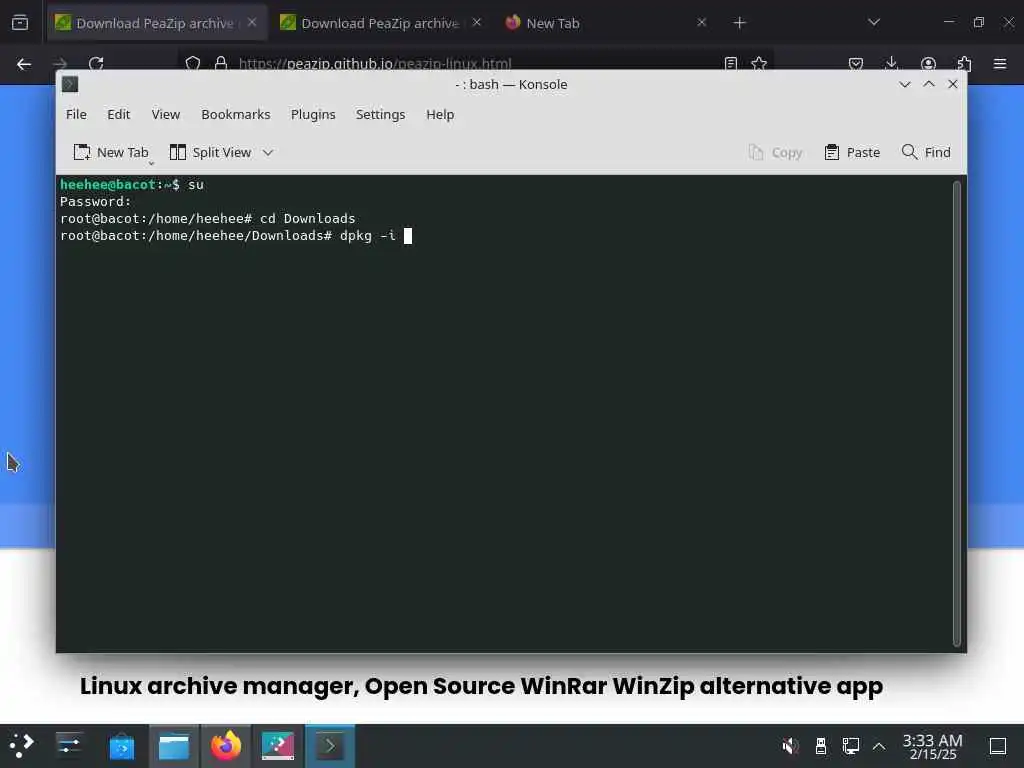Click the Konsole vertical scrollbar
The image size is (1024, 768).
point(957,413)
